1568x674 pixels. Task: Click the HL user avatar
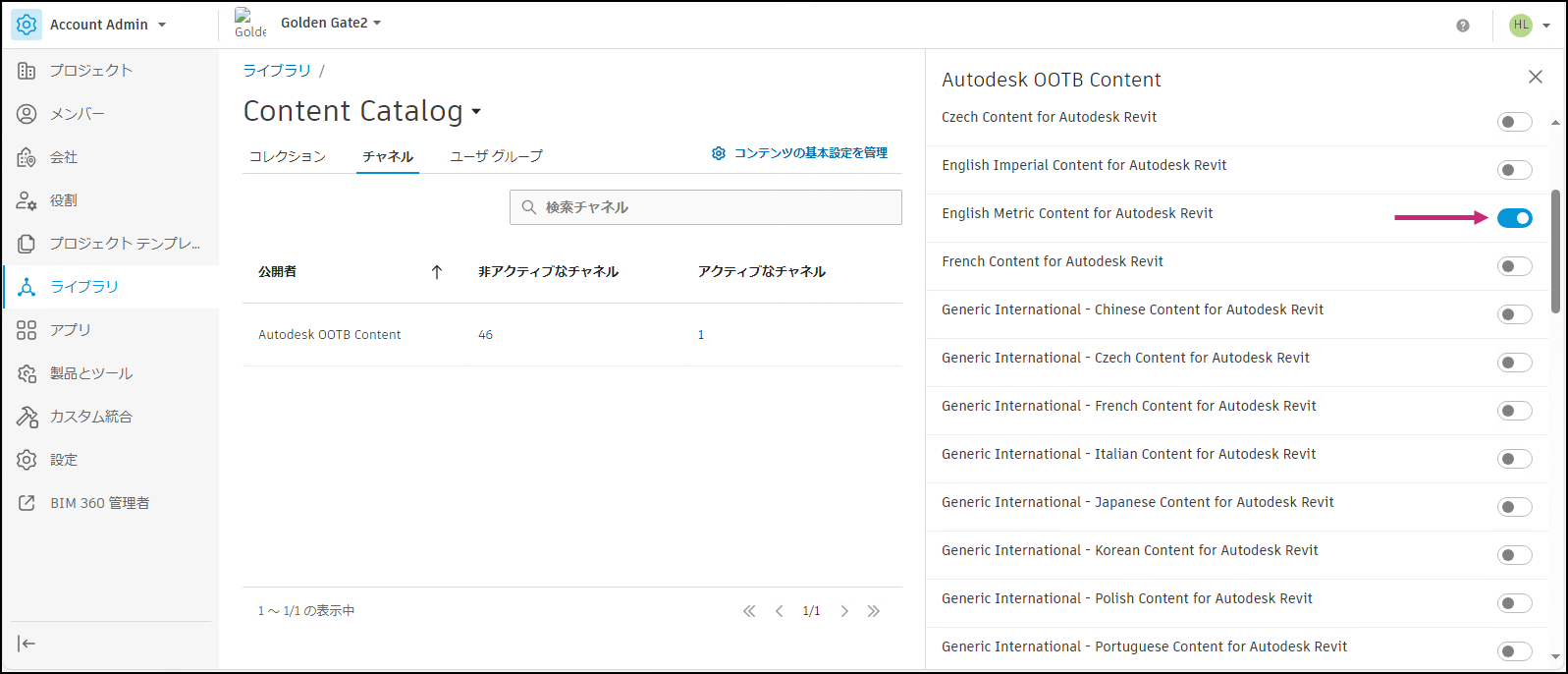[x=1521, y=25]
